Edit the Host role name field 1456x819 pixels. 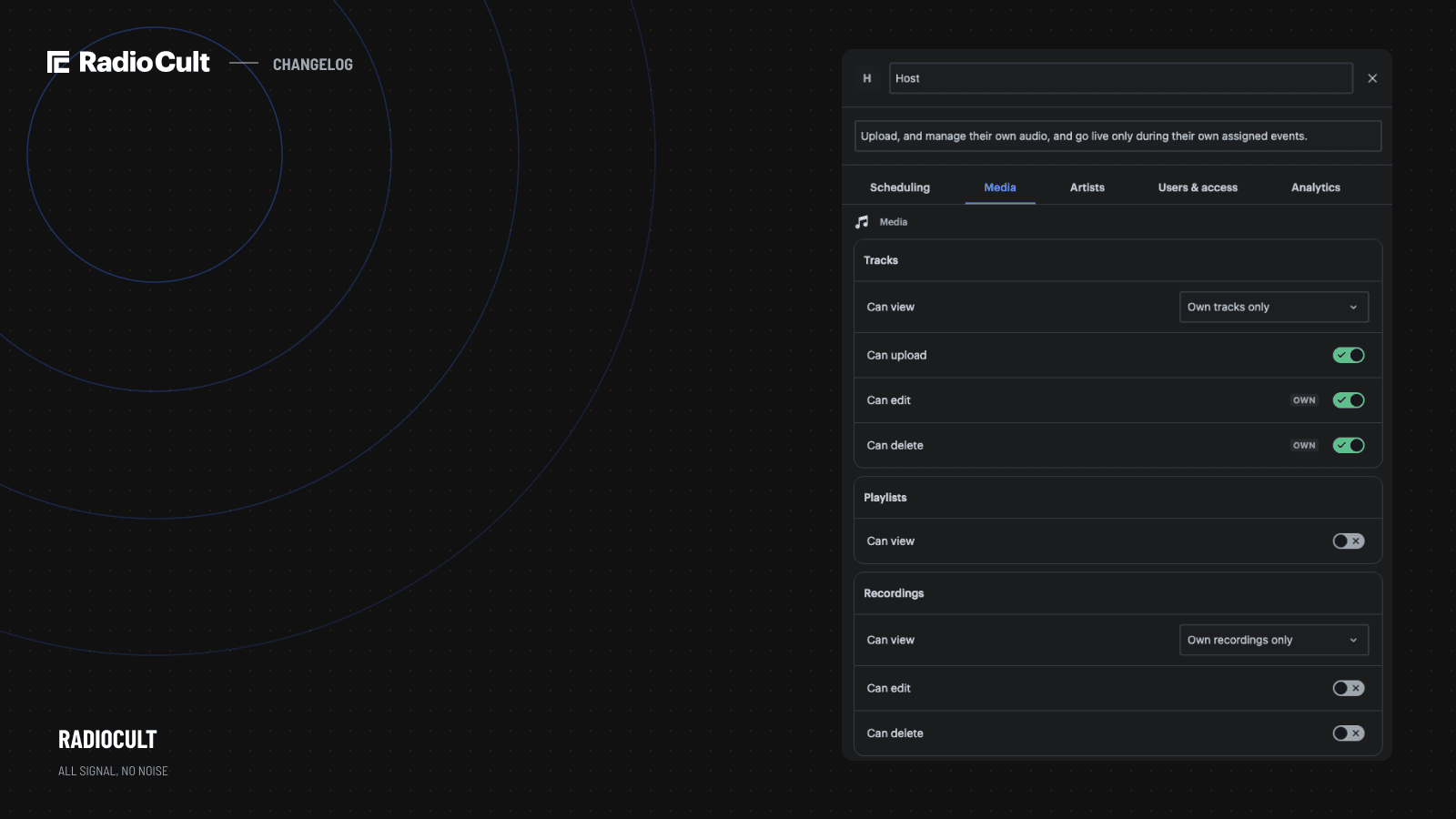1121,78
